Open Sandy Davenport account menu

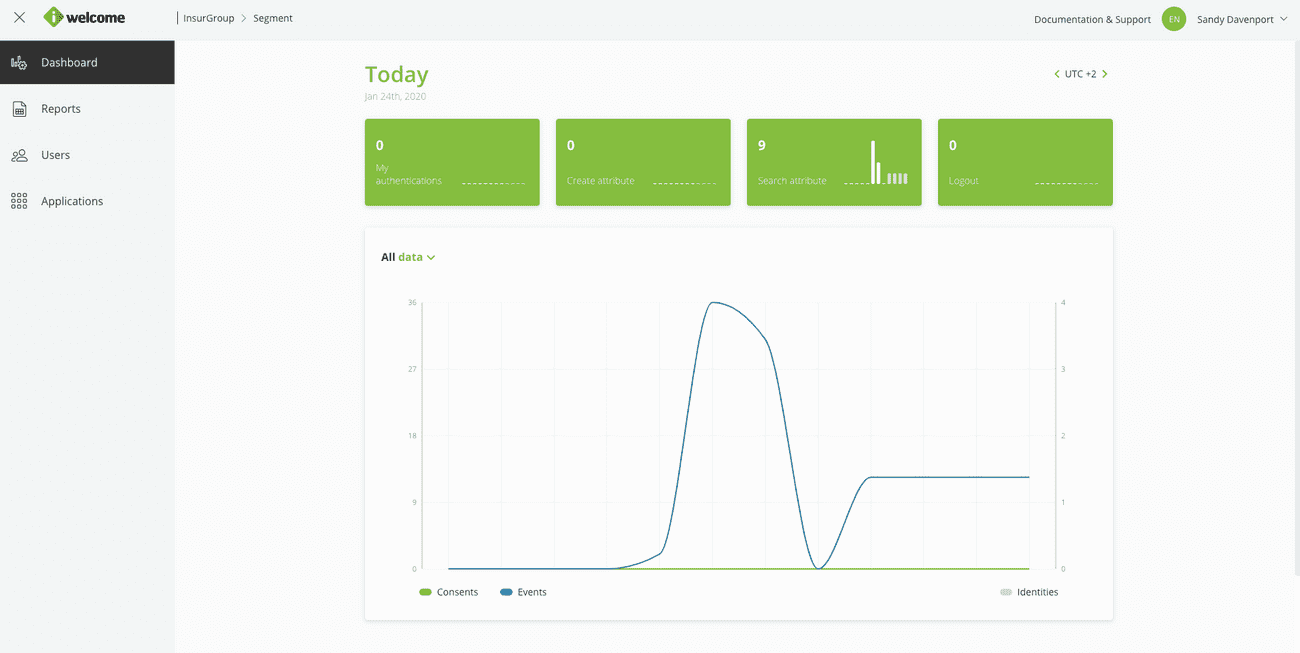(x=1242, y=19)
